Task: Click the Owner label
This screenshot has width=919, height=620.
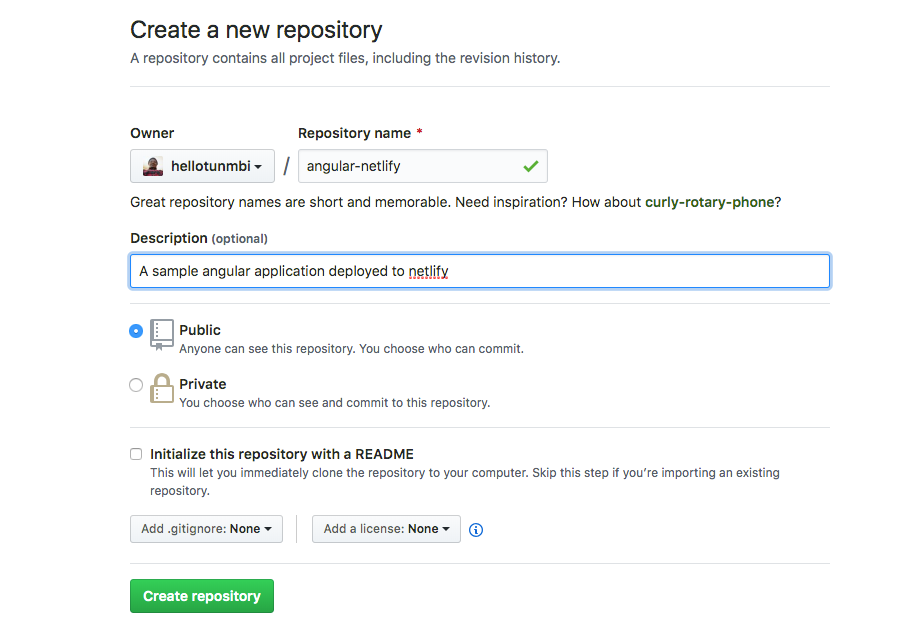Action: [152, 133]
